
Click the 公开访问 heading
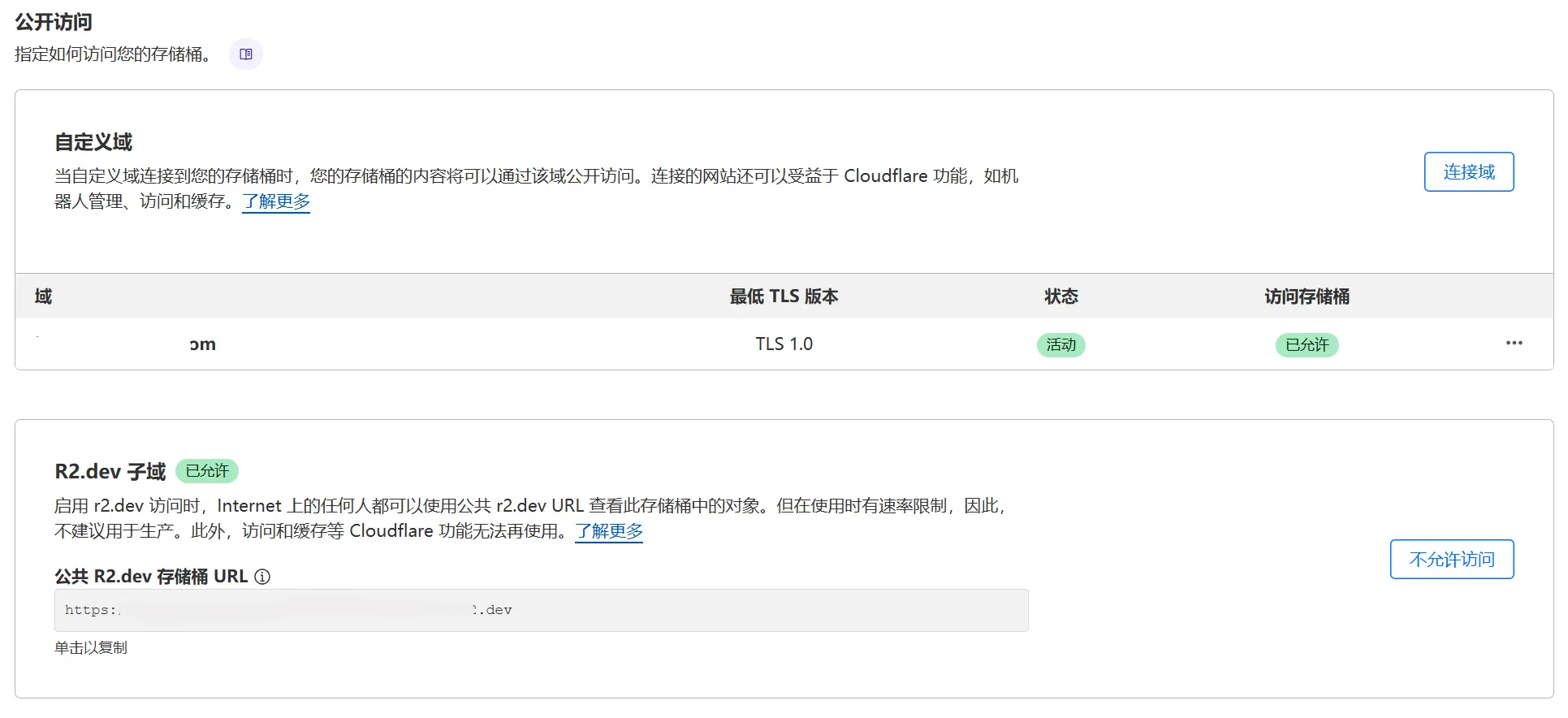click(54, 22)
